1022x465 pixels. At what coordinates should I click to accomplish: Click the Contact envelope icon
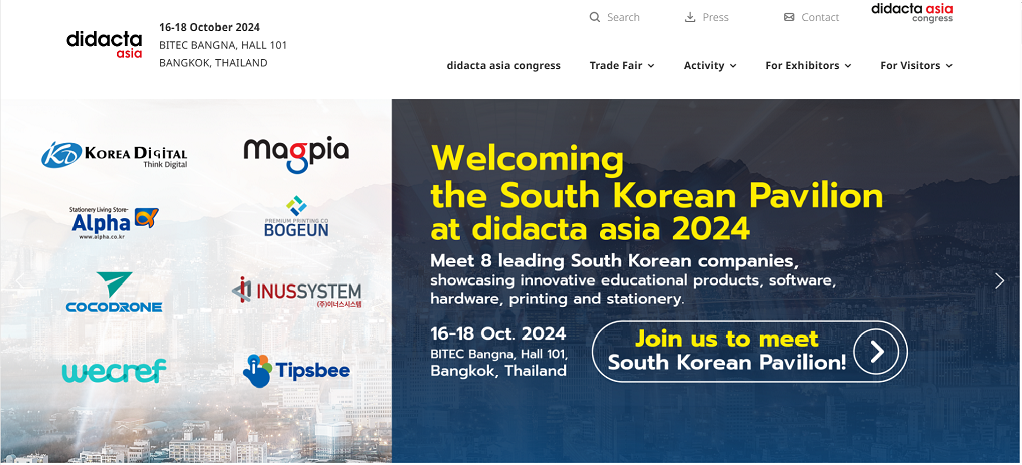tap(789, 18)
